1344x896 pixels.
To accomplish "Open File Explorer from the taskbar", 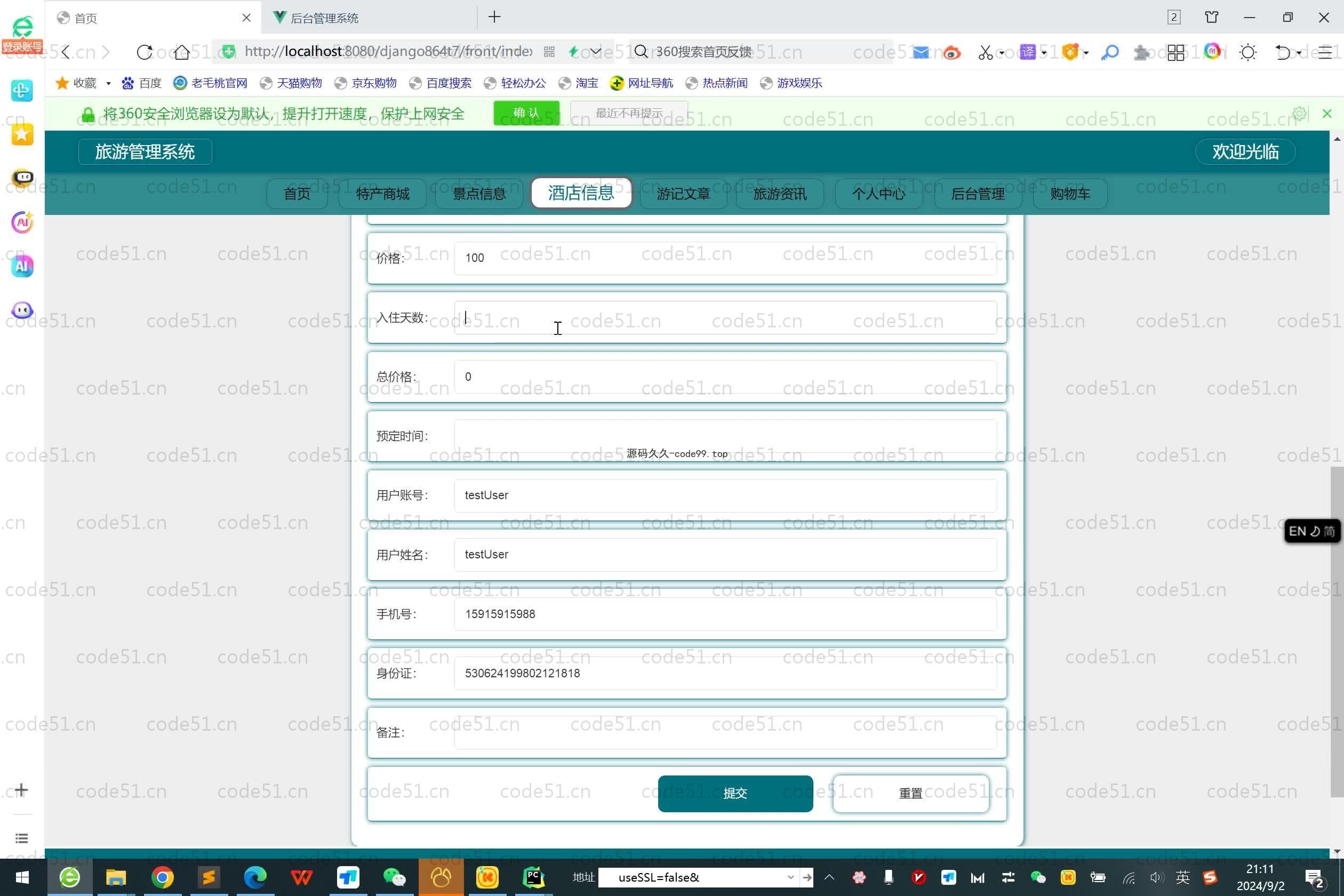I will [x=116, y=877].
